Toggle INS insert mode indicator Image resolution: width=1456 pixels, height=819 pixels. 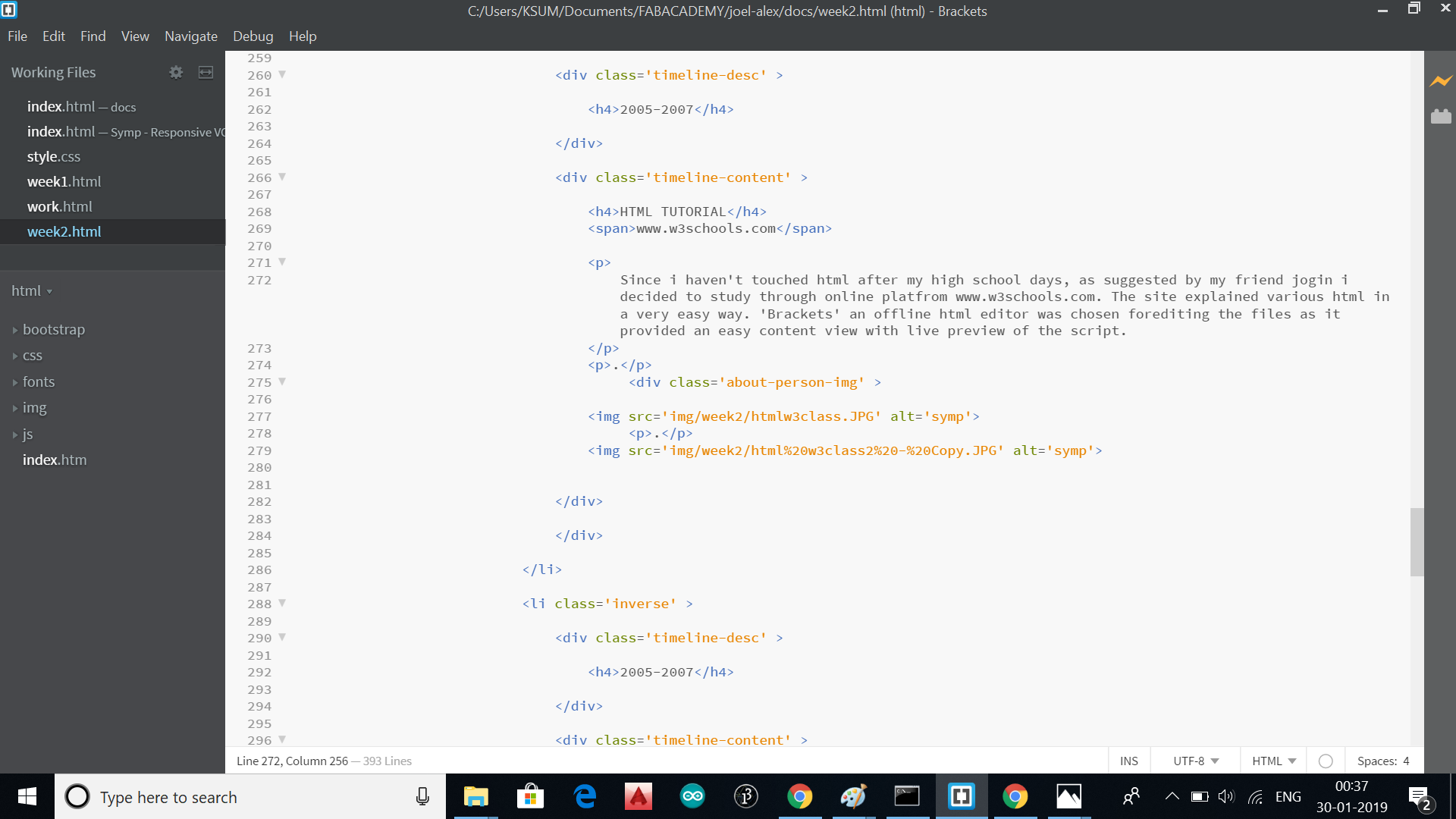point(1128,761)
